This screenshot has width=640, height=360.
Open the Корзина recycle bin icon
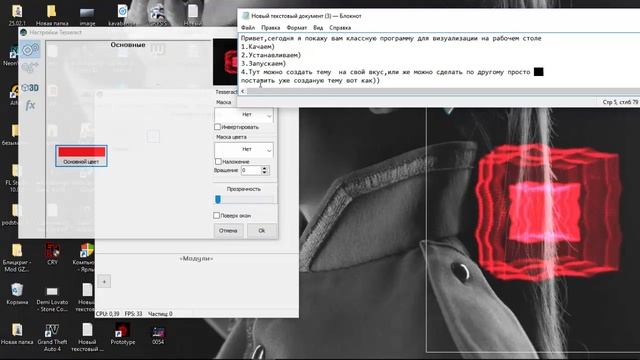[x=17, y=294]
